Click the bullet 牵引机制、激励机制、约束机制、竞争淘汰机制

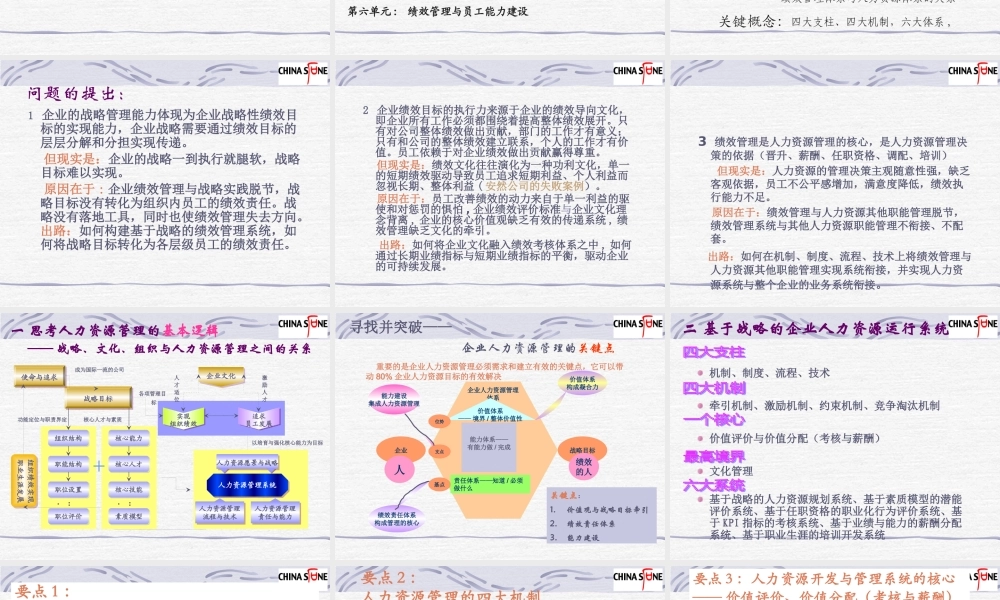824,406
